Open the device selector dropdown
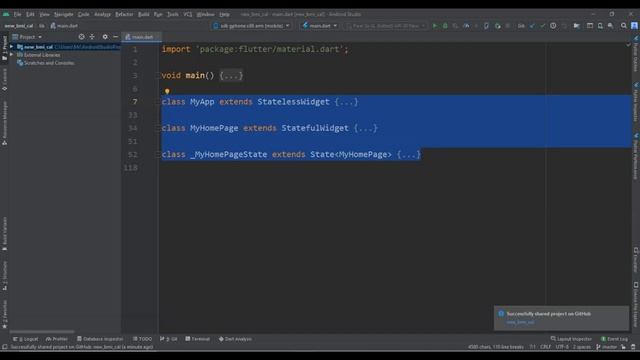This screenshot has height=360, width=640. pyautogui.click(x=251, y=26)
